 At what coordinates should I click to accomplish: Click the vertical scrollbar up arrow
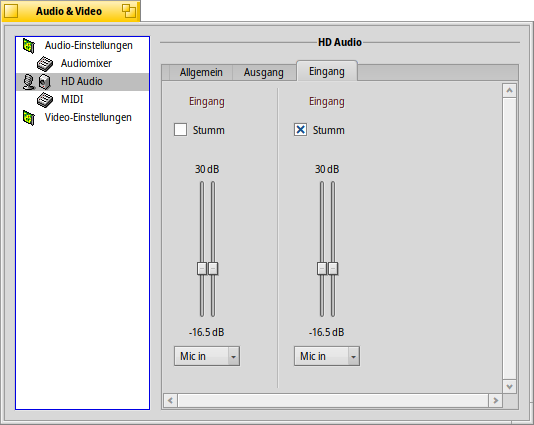click(x=509, y=91)
